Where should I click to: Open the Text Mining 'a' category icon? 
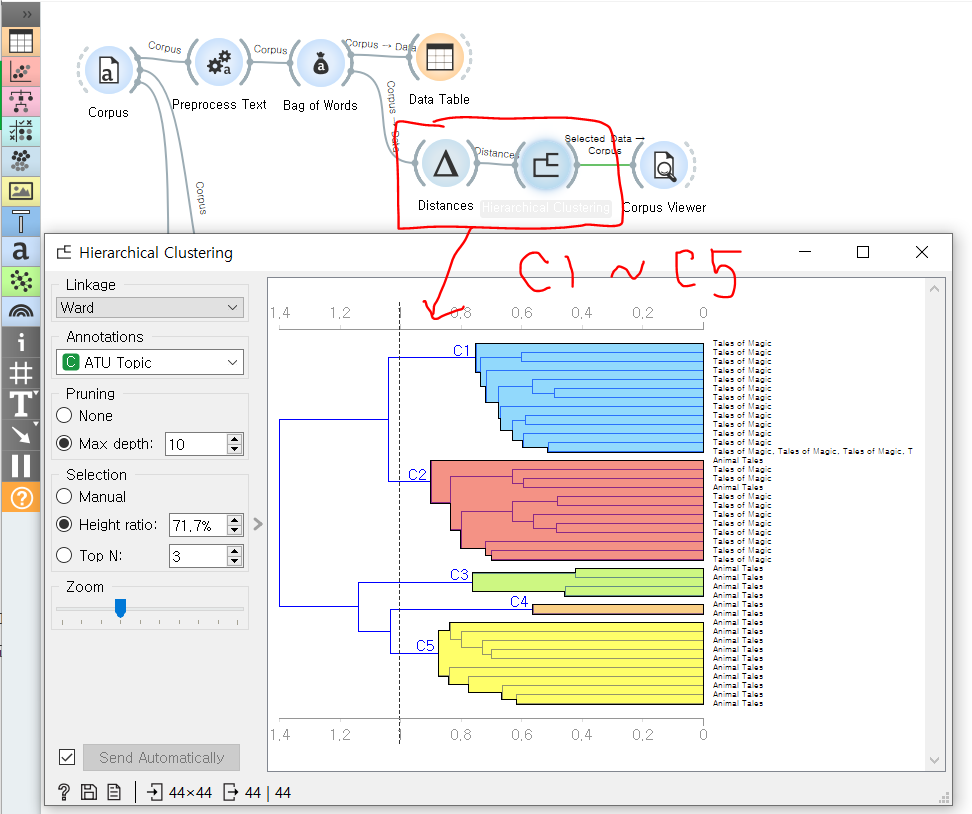tap(20, 250)
